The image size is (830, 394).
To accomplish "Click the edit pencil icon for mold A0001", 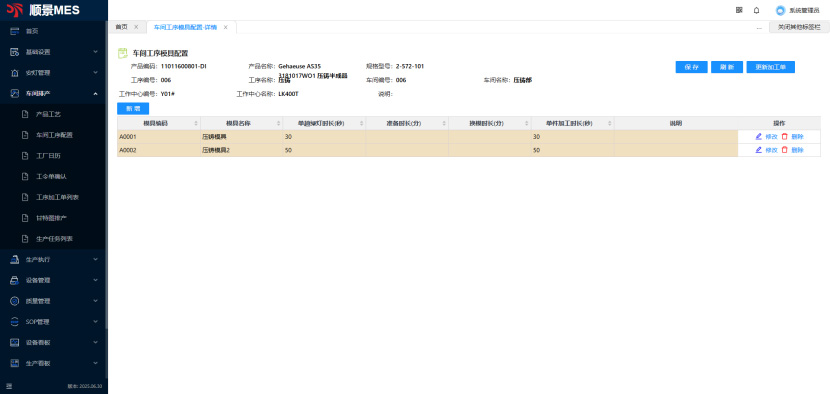I will (759, 137).
